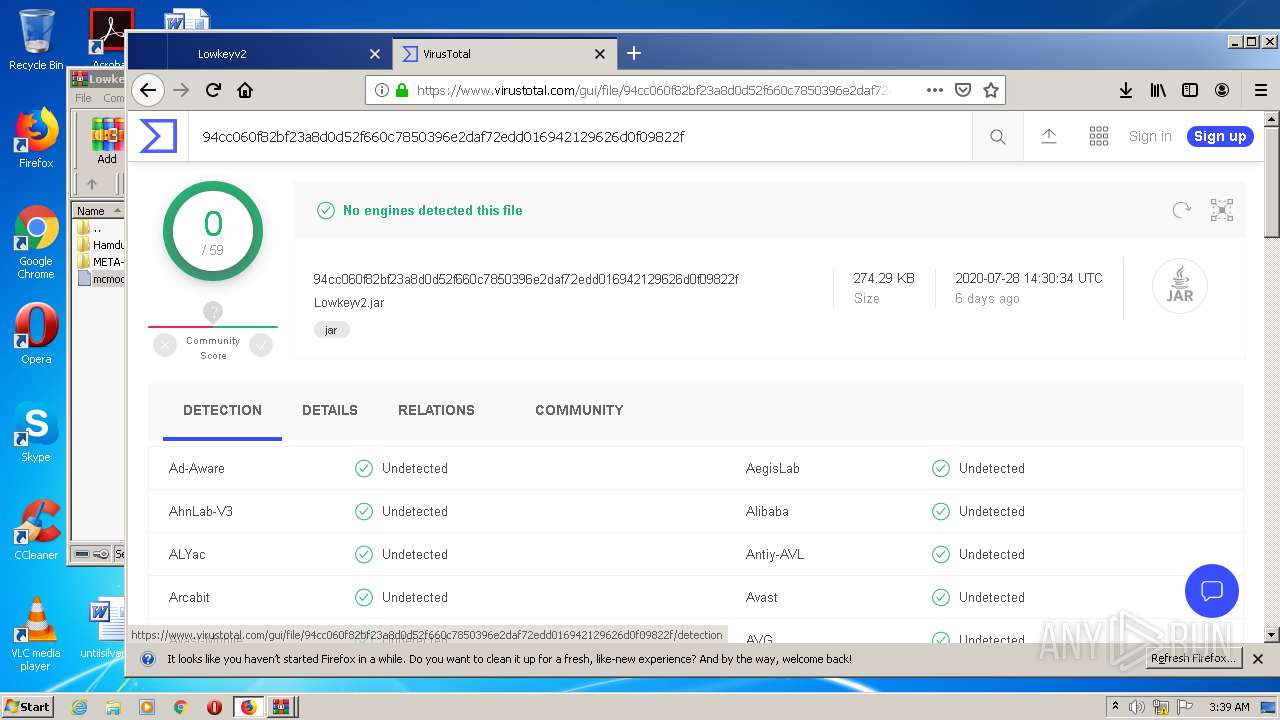Click the Lowkeyv2.jar file name

point(349,302)
